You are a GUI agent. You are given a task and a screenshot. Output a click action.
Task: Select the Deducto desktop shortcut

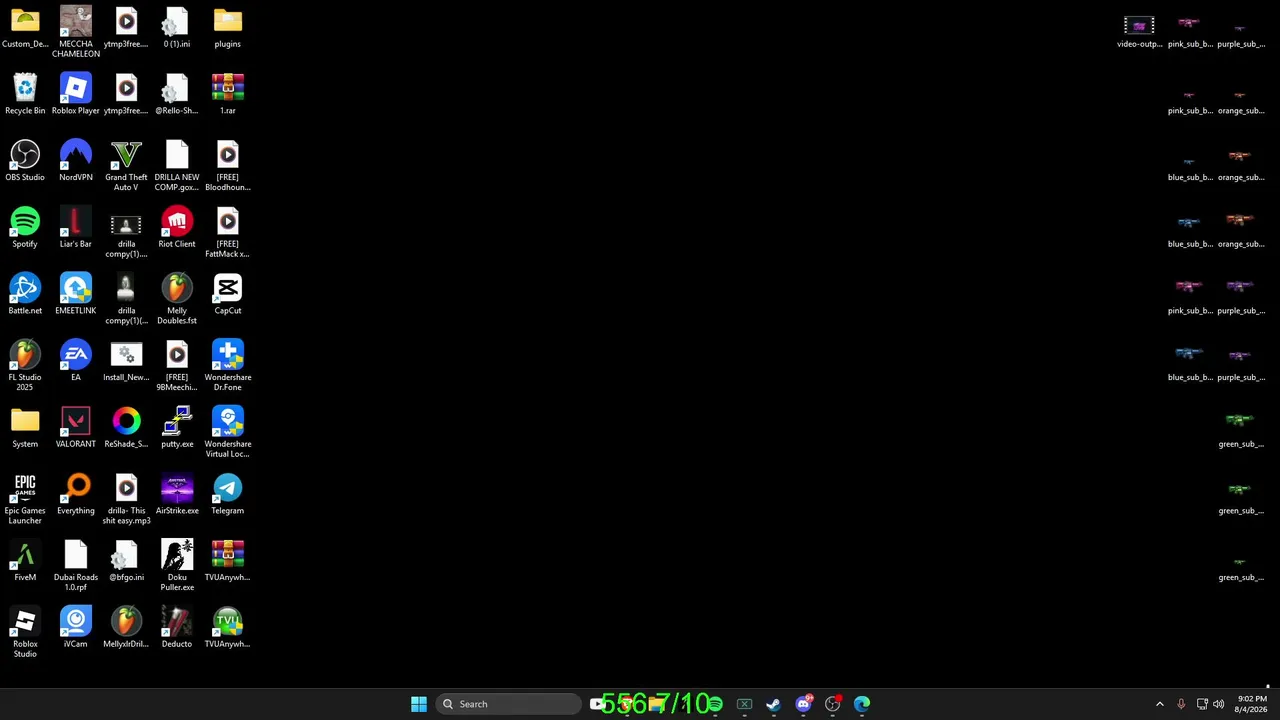(x=177, y=628)
